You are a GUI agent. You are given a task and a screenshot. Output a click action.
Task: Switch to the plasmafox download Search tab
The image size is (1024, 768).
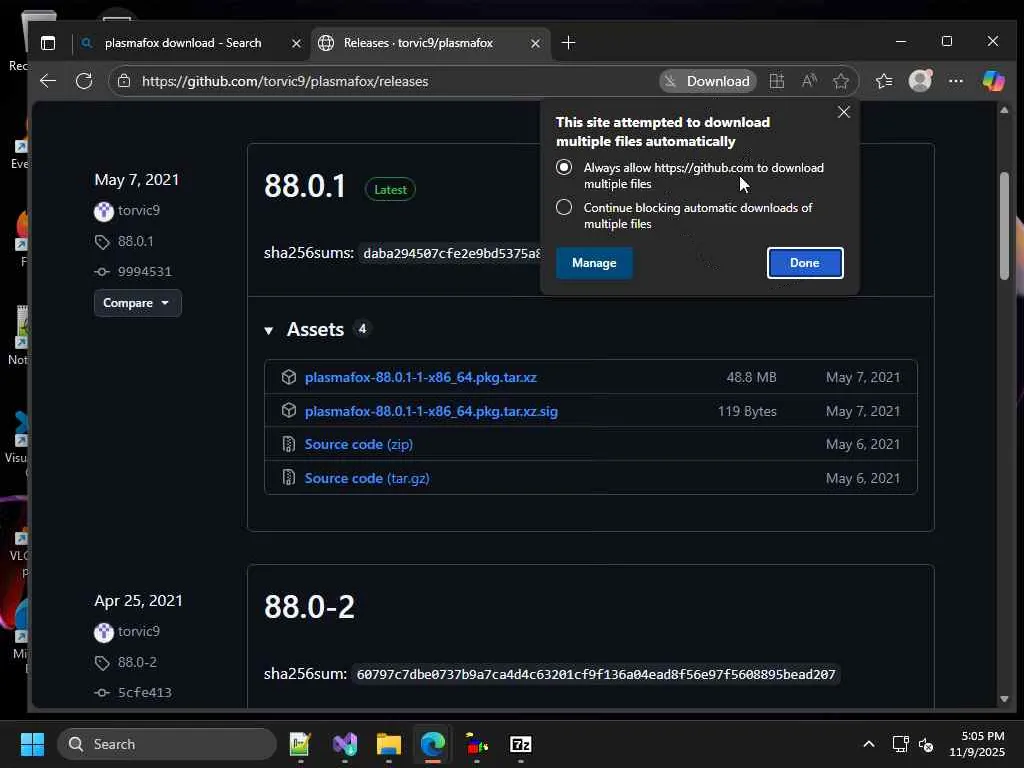point(183,43)
